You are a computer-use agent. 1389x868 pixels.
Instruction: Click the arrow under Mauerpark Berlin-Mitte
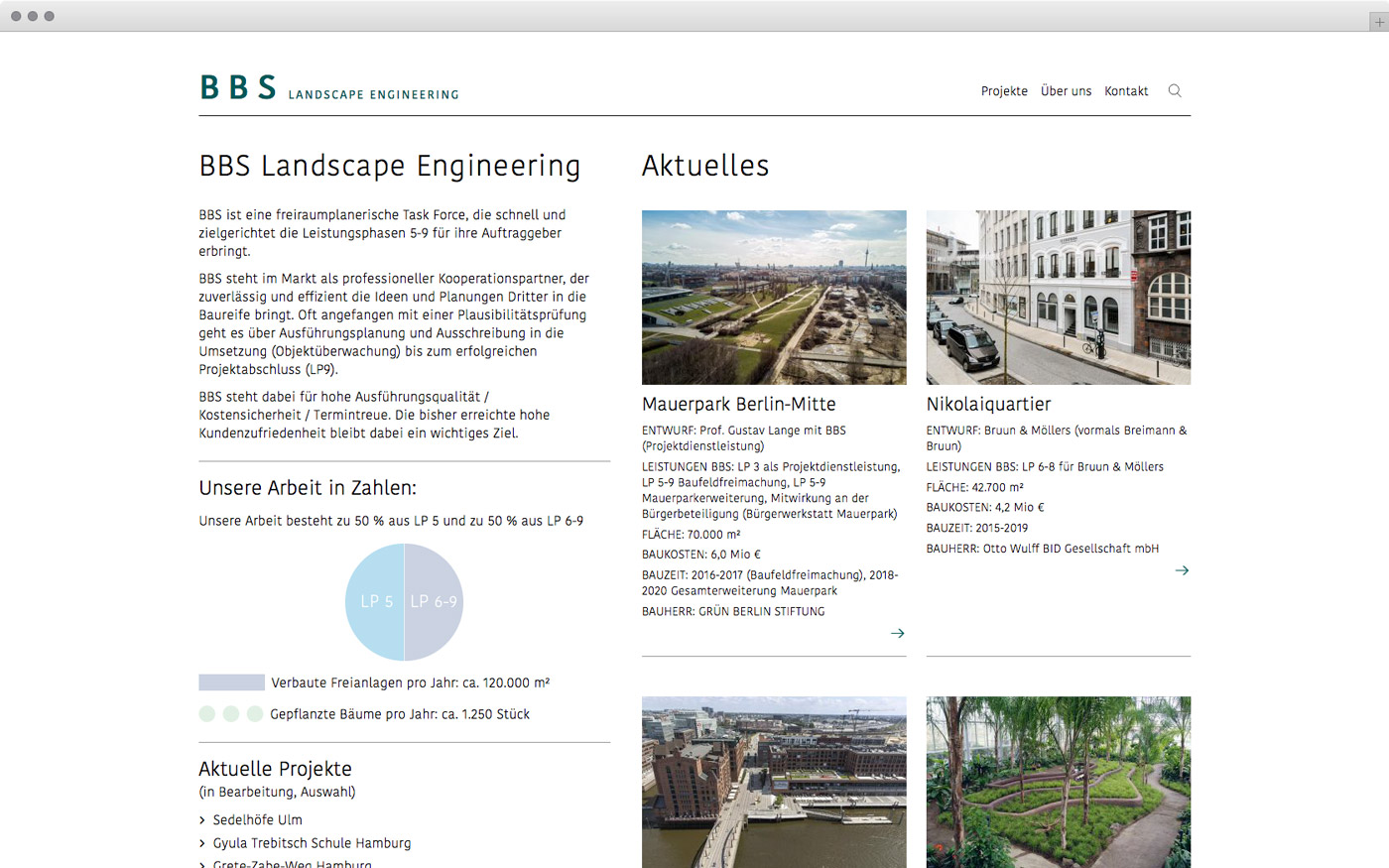click(x=898, y=633)
